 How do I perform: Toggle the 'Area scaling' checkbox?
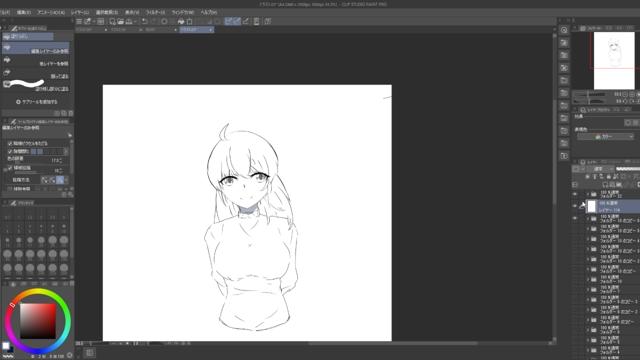point(10,168)
